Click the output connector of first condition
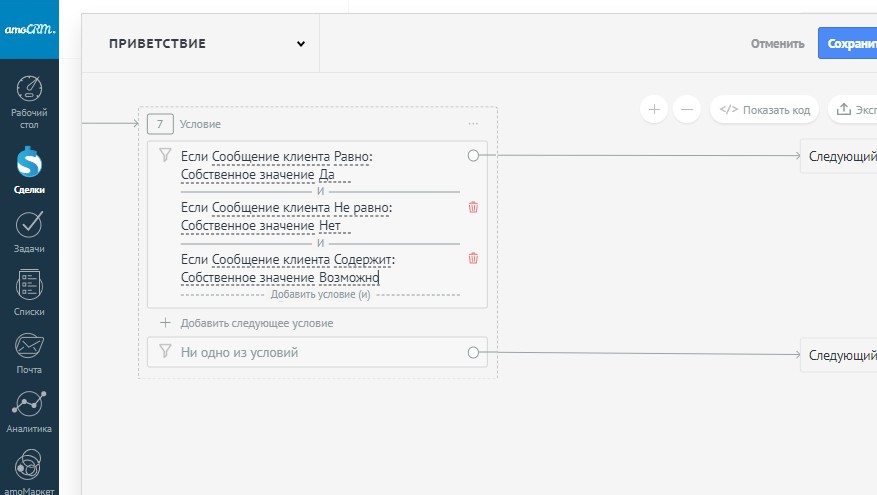This screenshot has height=495, width=877. point(473,156)
